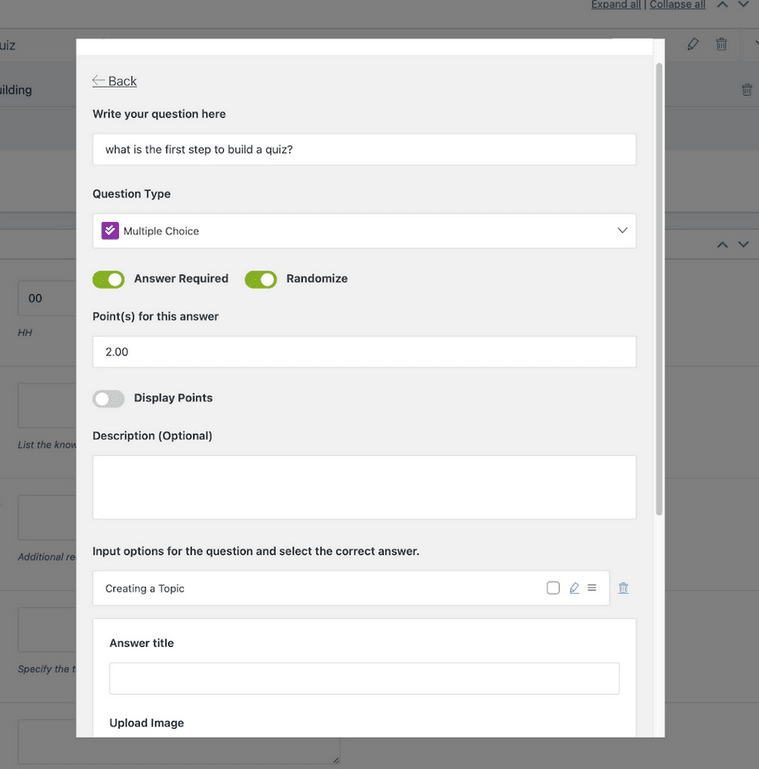
Task: Mark Creating a Topic as correct answer
Action: (553, 588)
